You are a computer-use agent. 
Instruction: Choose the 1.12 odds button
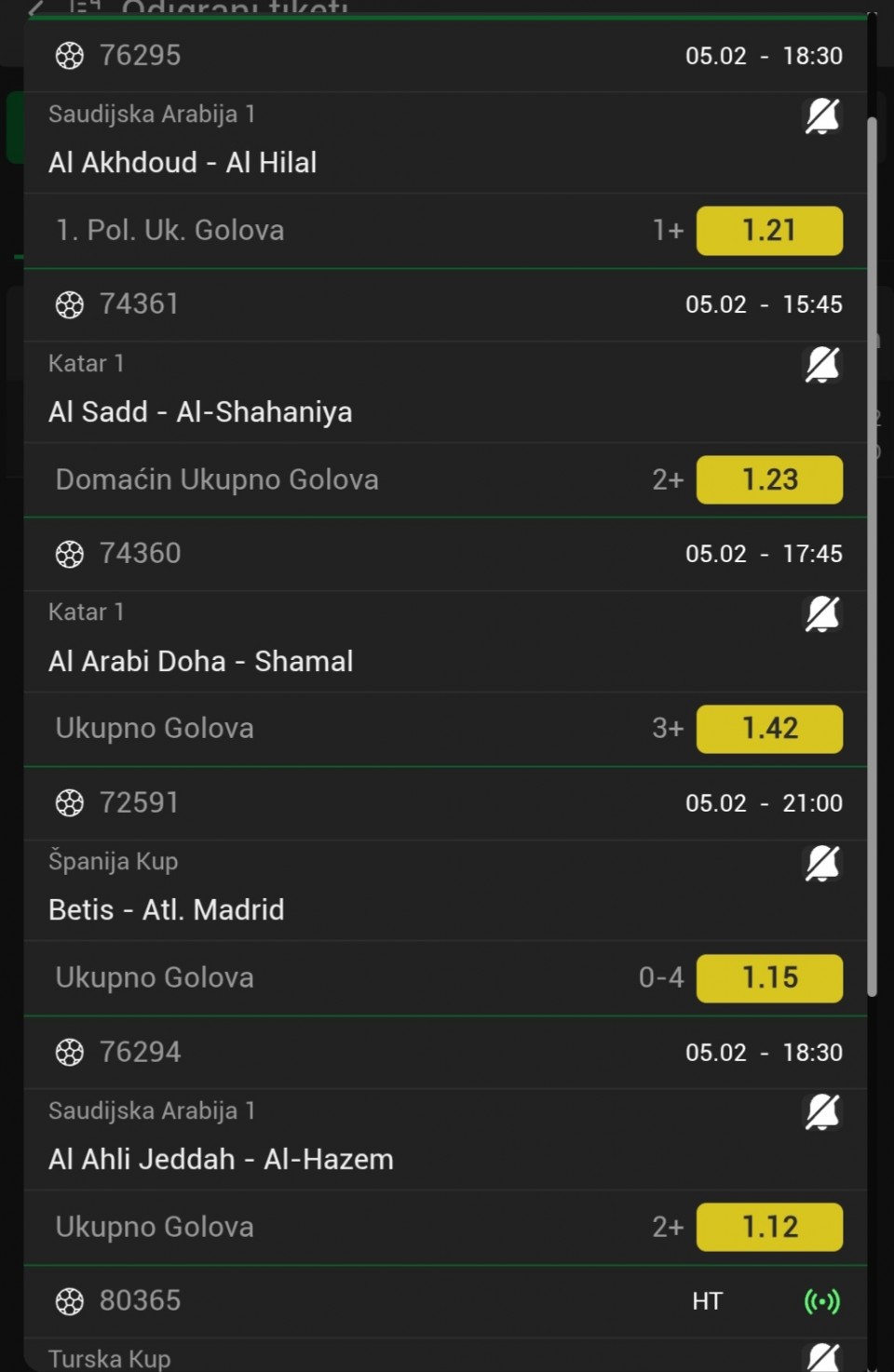click(x=769, y=1227)
